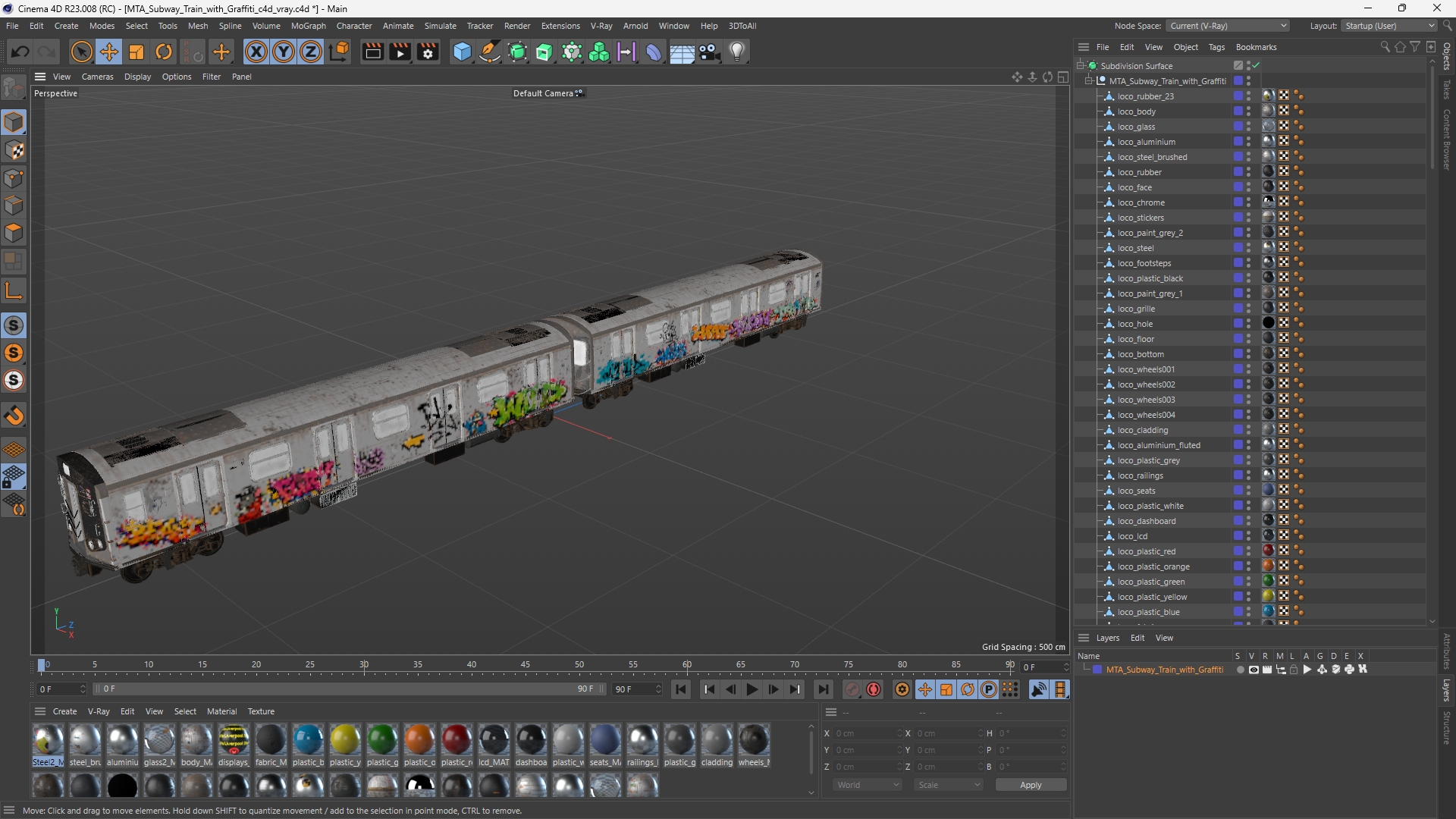Record active objects keyframe
Image resolution: width=1456 pixels, height=819 pixels.
852,689
